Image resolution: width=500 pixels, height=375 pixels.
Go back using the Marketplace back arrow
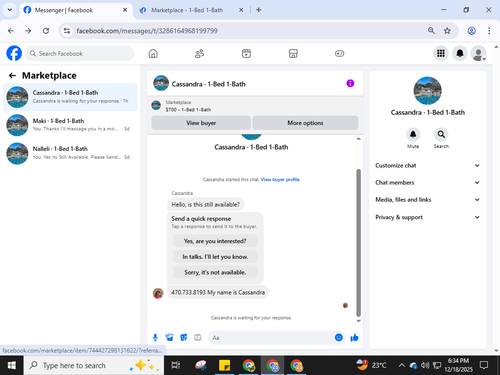coord(12,76)
